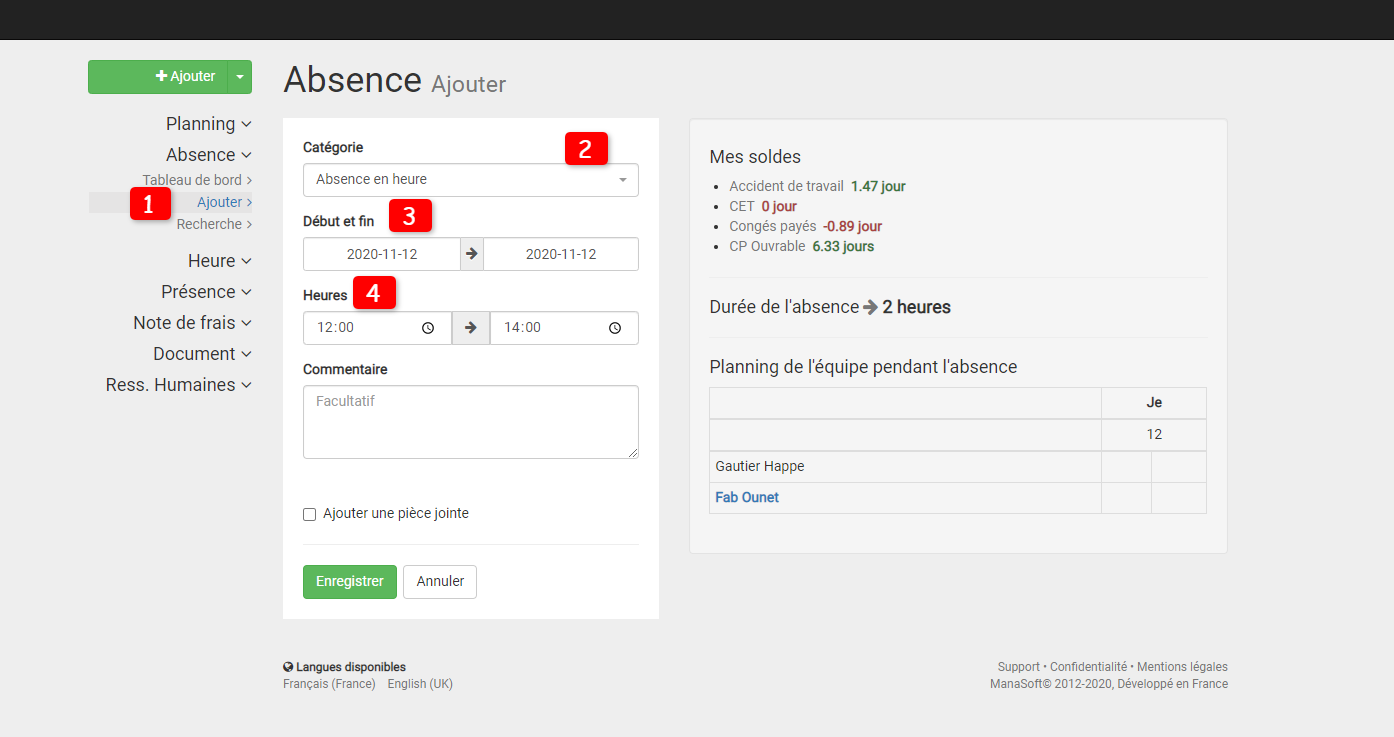The width and height of the screenshot is (1394, 737).
Task: Expand the Ress. Humaines menu
Action: [x=178, y=385]
